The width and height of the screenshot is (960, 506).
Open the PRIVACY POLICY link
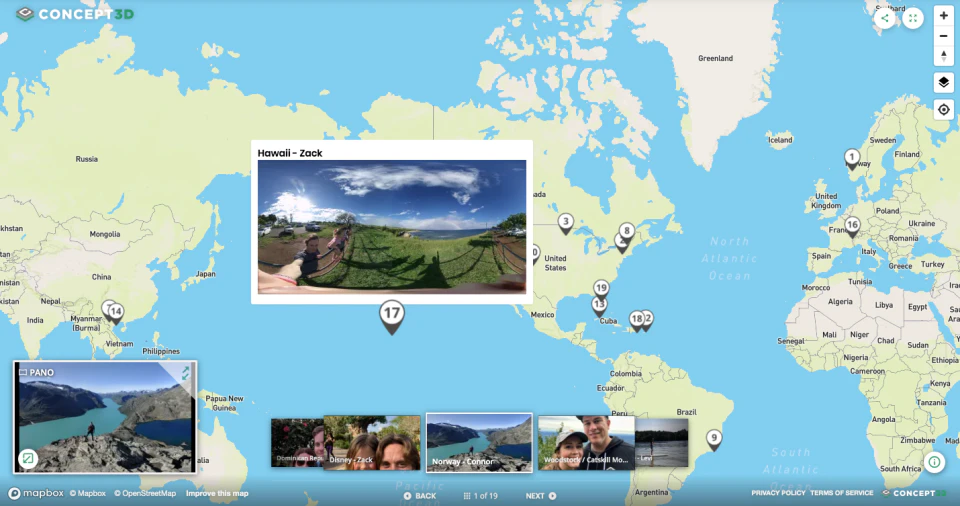778,493
